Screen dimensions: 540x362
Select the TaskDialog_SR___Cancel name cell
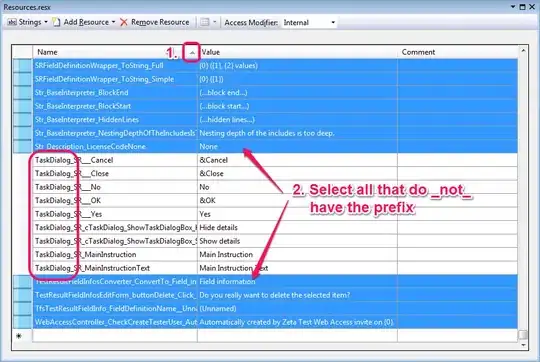pos(115,160)
